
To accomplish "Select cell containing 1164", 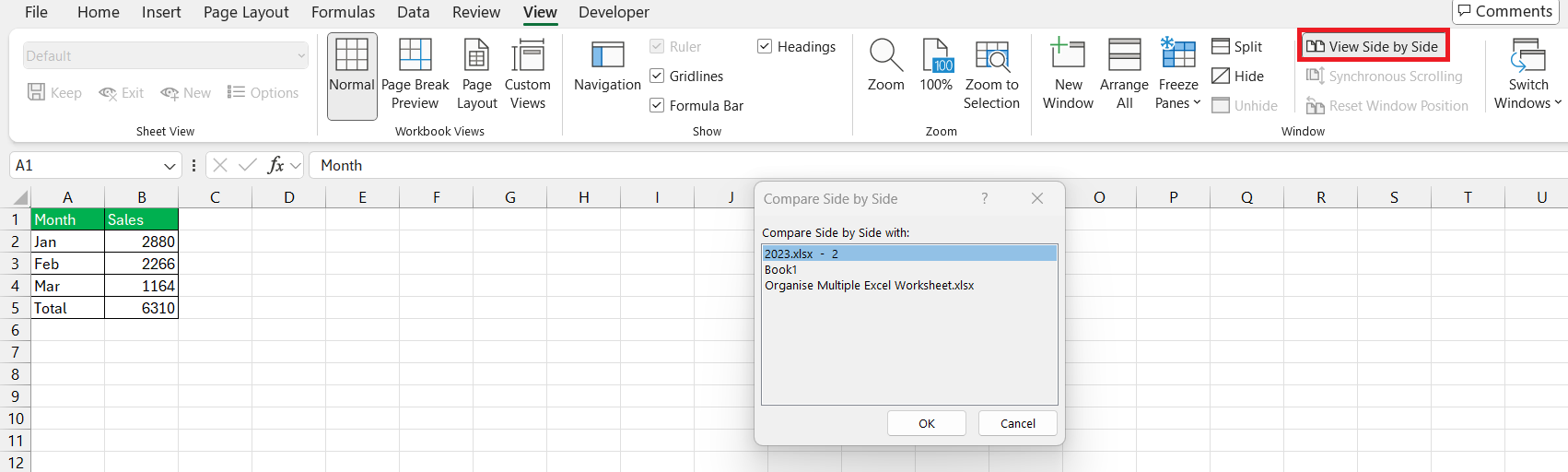I will (141, 286).
